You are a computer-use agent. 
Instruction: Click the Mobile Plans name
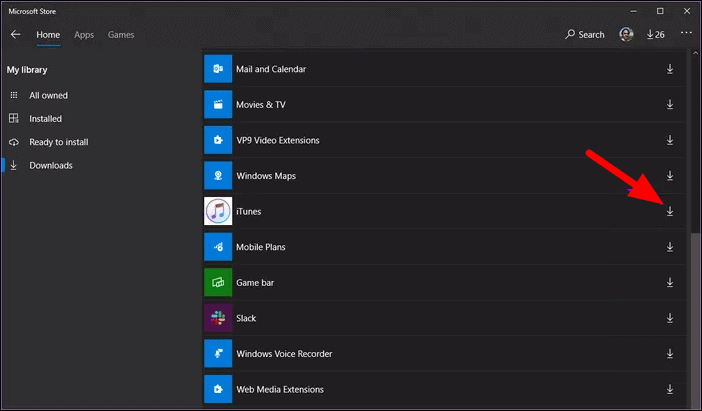[x=261, y=247]
